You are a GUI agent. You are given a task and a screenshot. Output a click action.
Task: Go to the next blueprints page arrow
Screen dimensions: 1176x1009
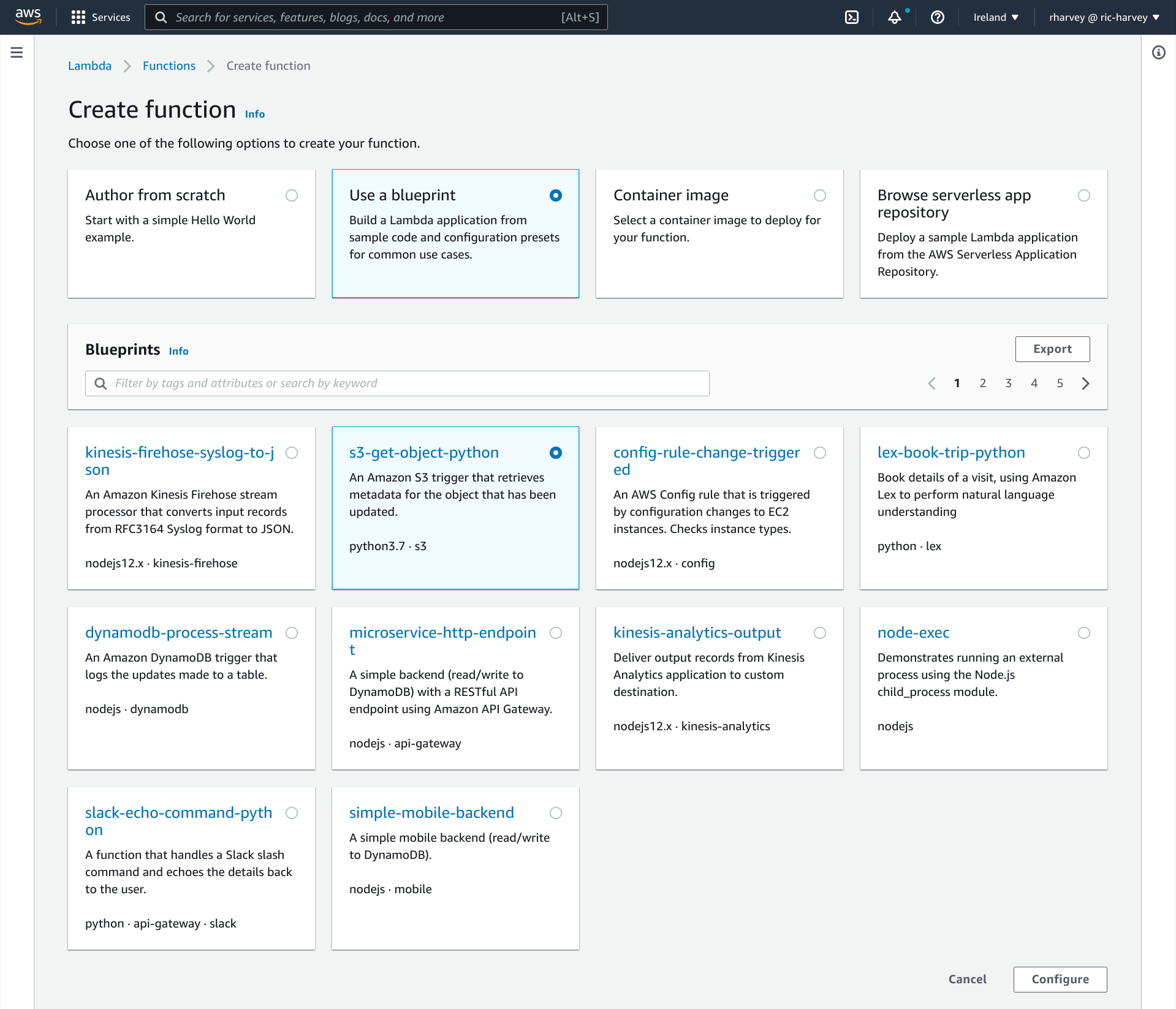click(1086, 384)
